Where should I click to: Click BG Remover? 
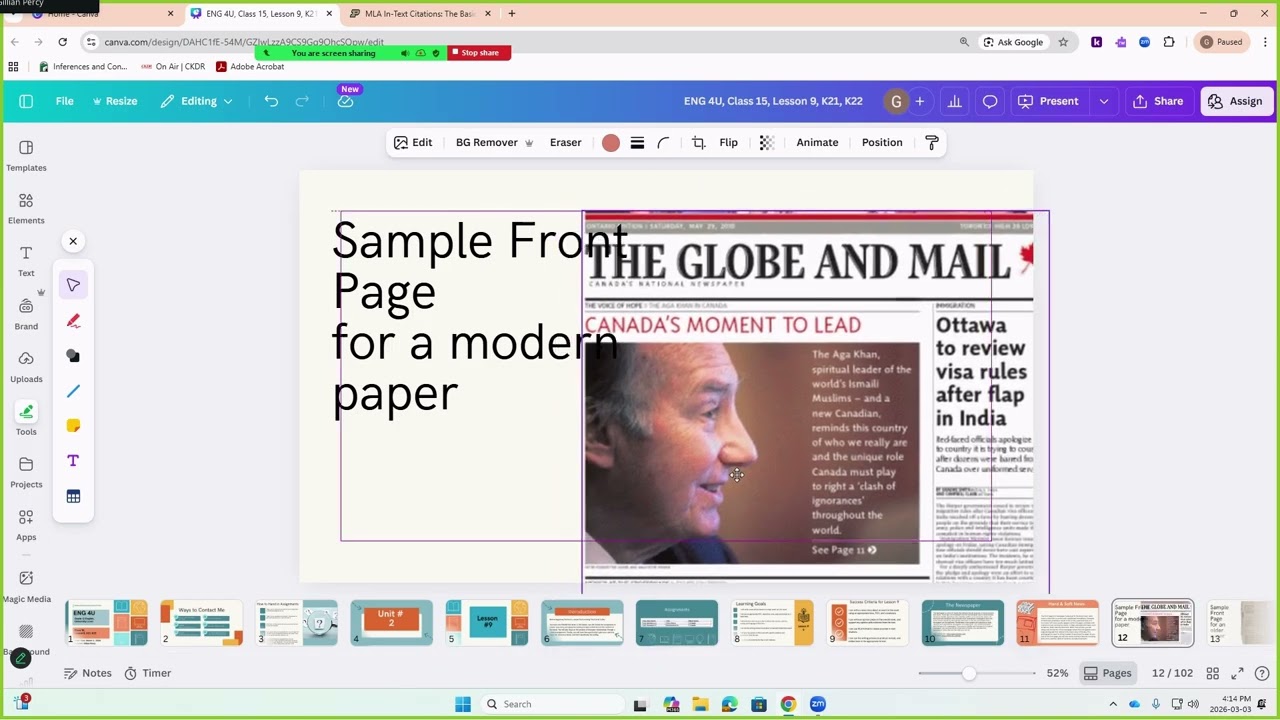click(494, 143)
